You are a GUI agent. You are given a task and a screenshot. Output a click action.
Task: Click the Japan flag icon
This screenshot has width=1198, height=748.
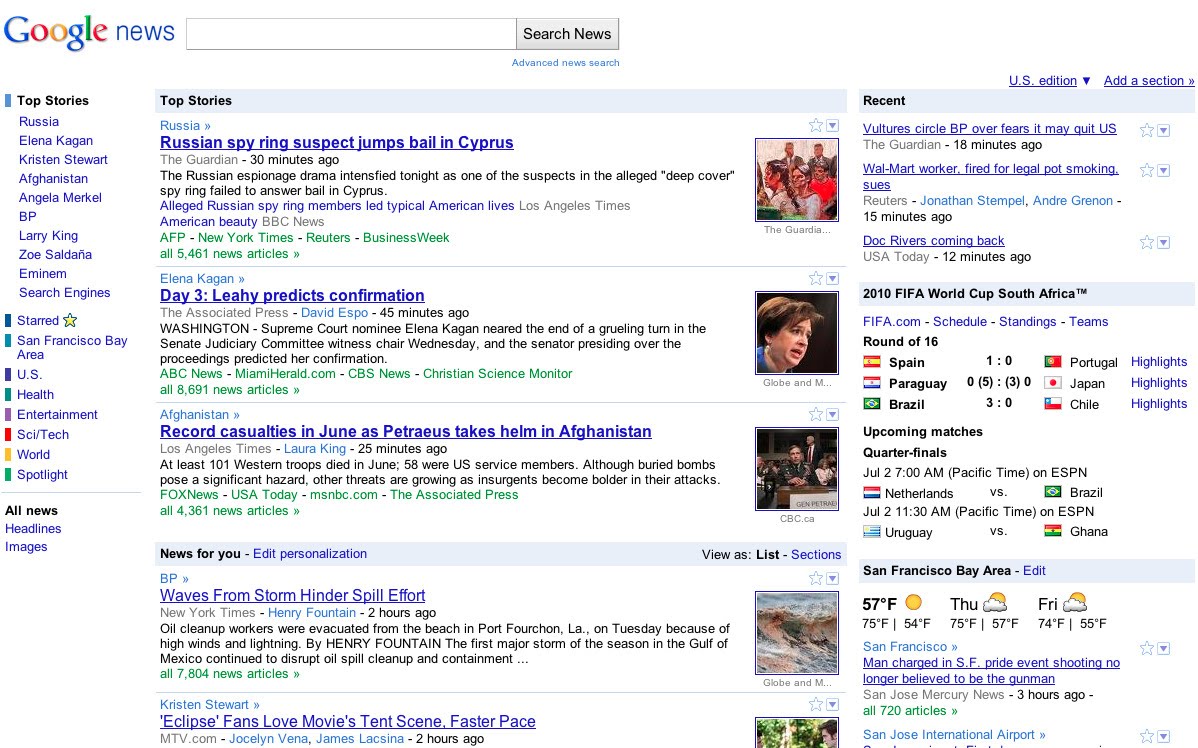(x=1051, y=382)
